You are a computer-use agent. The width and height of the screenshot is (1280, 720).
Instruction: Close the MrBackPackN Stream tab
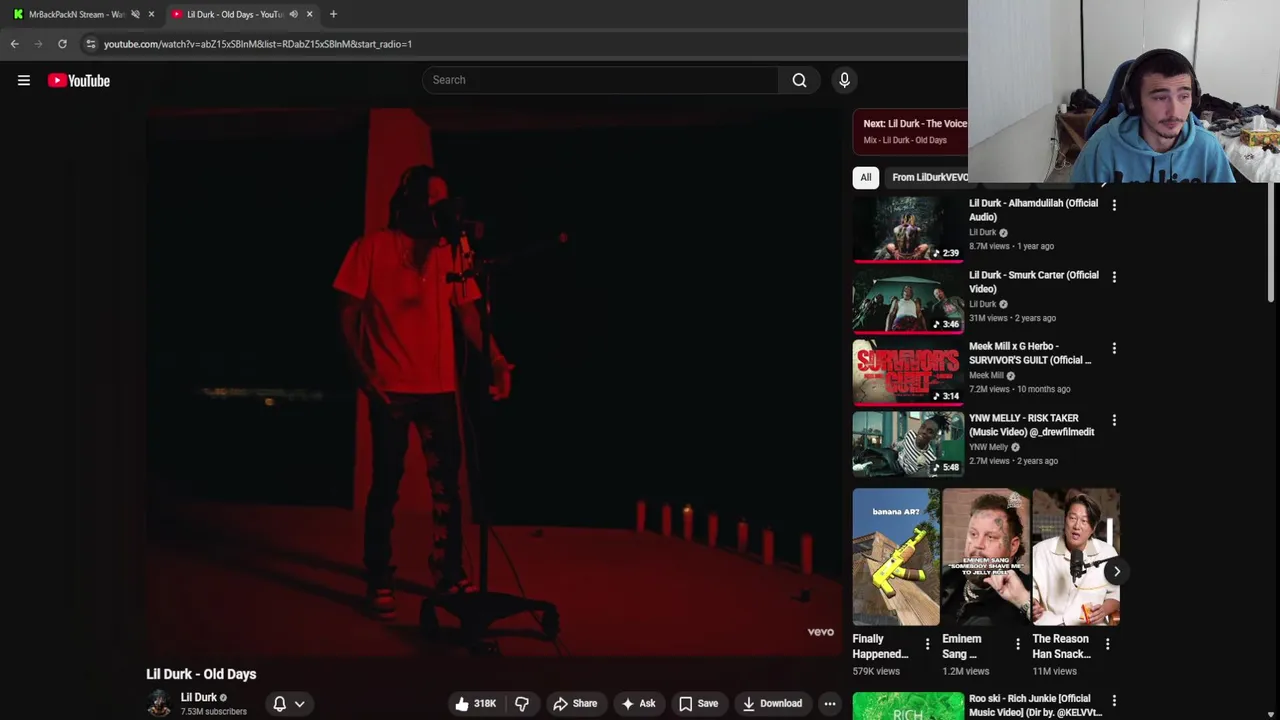pos(151,14)
